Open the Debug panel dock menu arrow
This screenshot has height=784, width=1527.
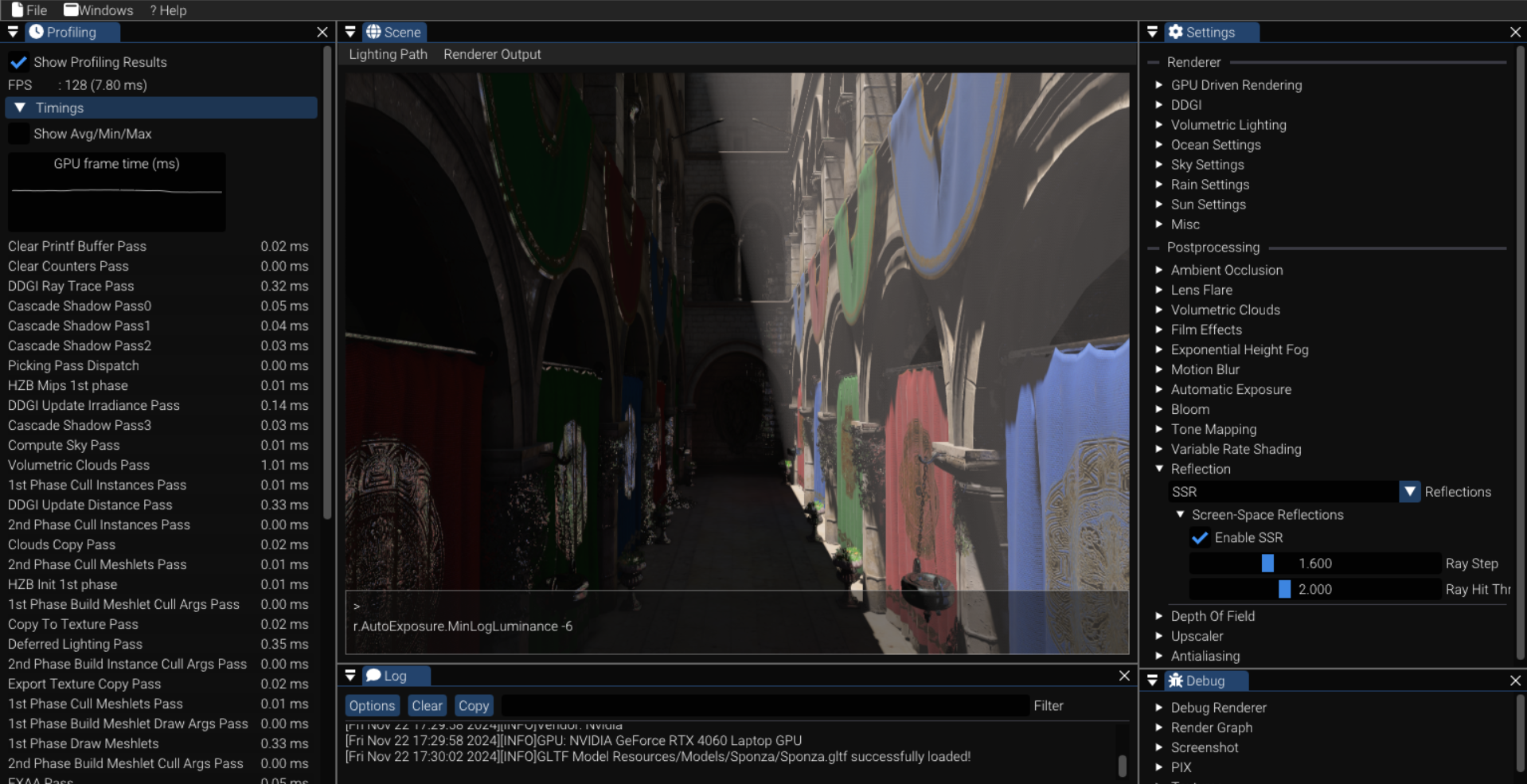pos(1152,681)
